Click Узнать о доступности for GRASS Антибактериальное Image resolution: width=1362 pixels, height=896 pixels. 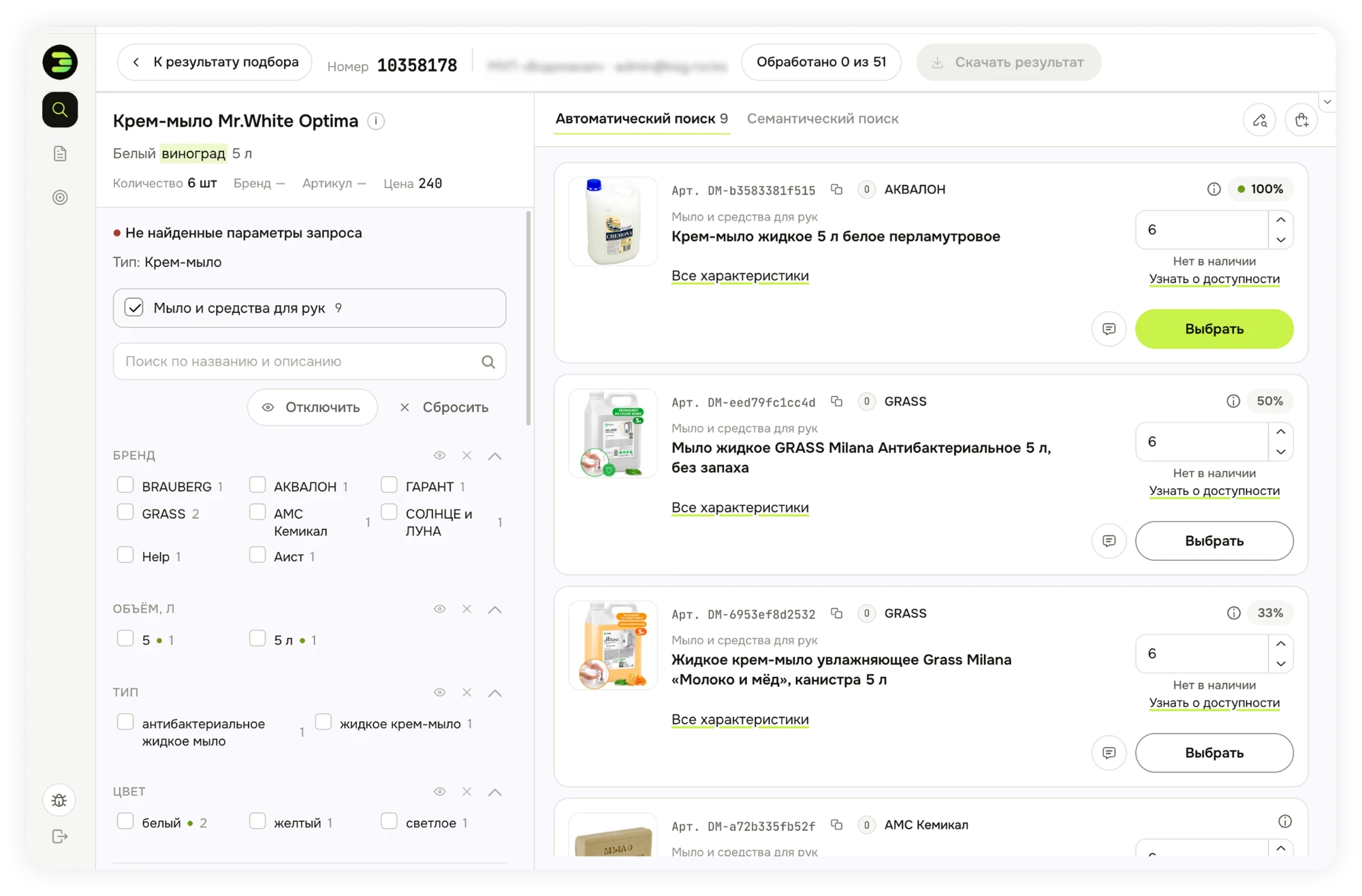(x=1214, y=491)
